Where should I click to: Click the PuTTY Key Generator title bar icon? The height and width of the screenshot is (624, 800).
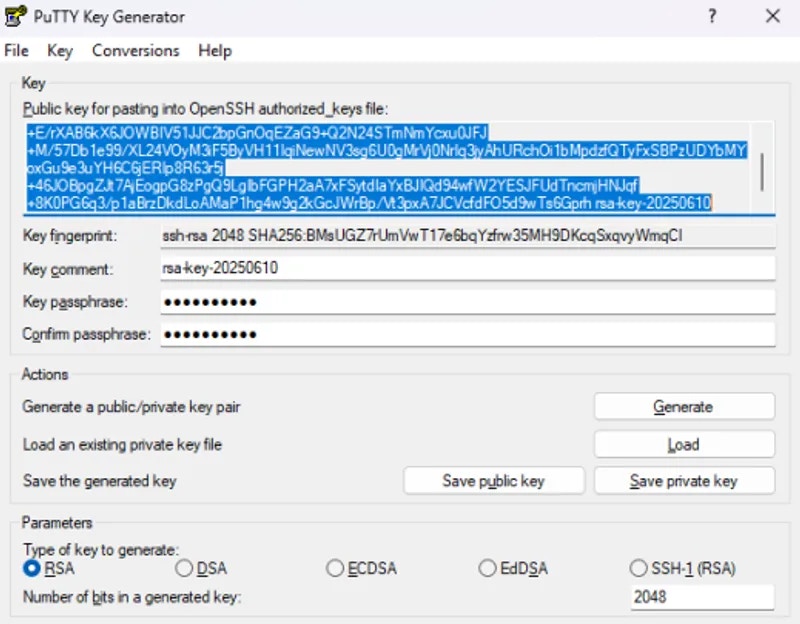(17, 16)
